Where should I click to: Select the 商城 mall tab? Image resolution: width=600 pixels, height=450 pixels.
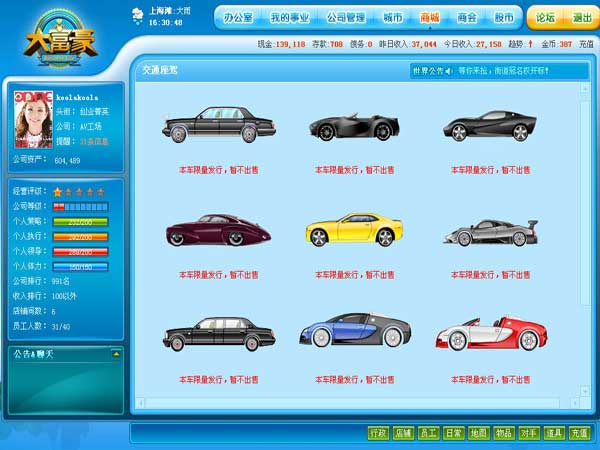coord(430,18)
